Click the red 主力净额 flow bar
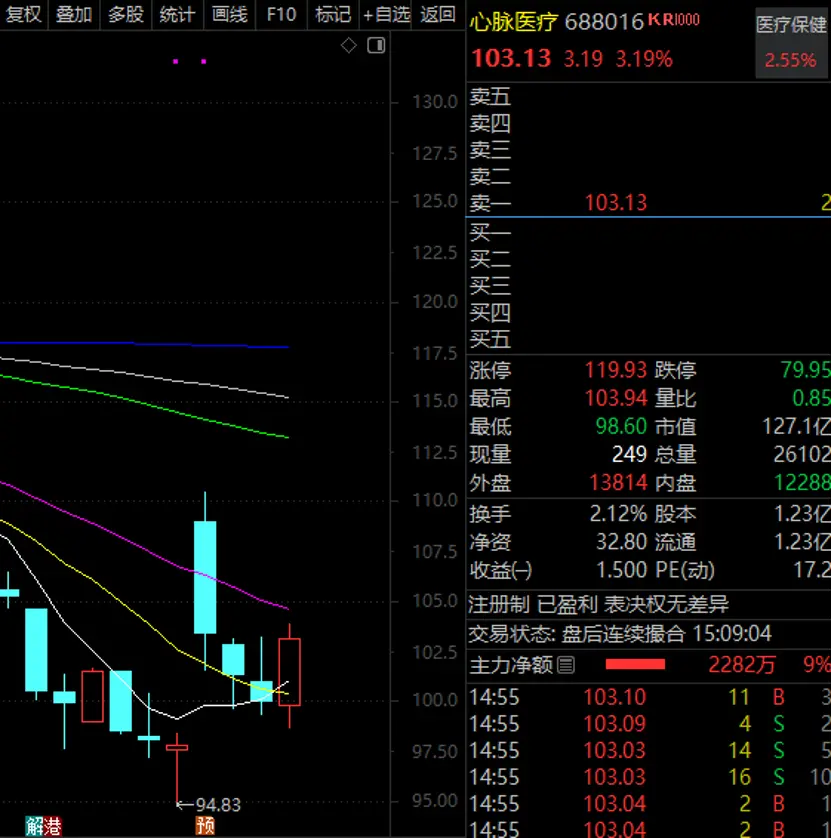This screenshot has width=832, height=838. click(x=635, y=664)
